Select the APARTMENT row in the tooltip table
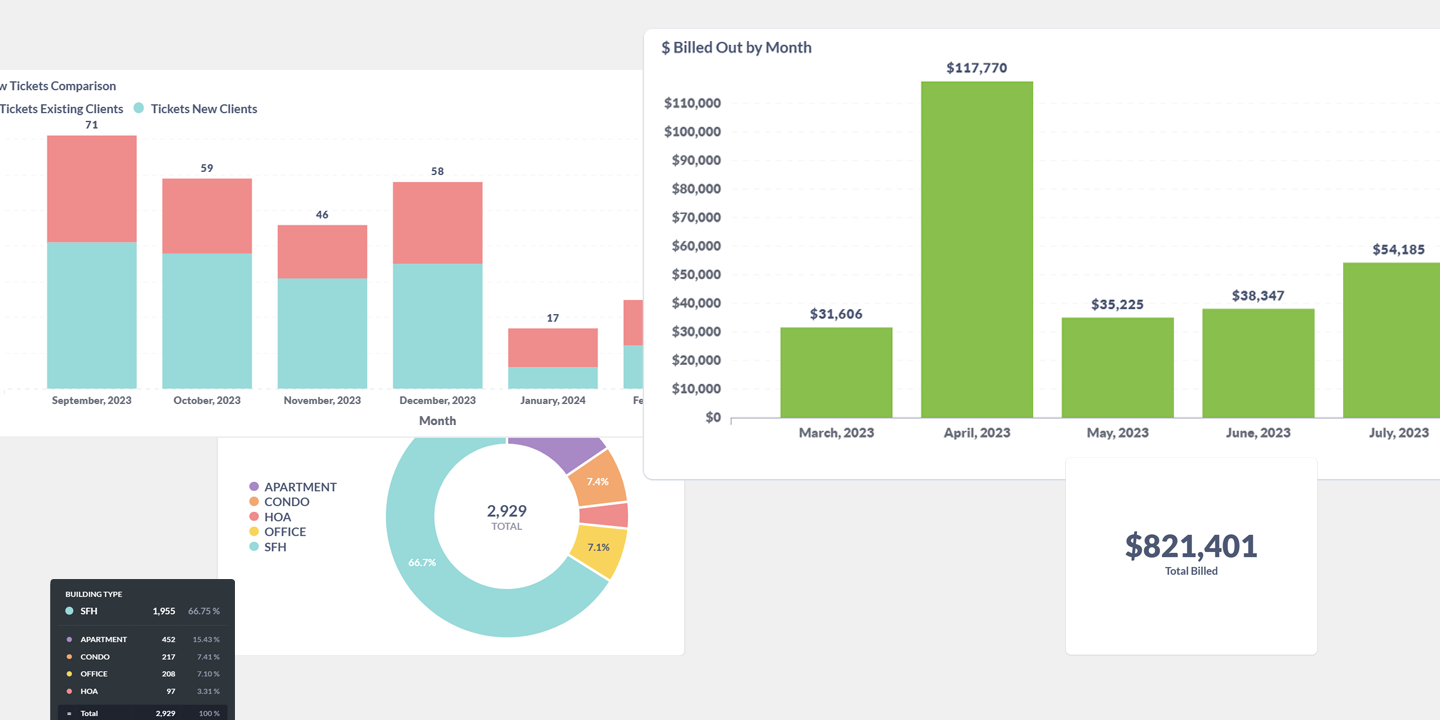Viewport: 1440px width, 720px height. [142, 640]
